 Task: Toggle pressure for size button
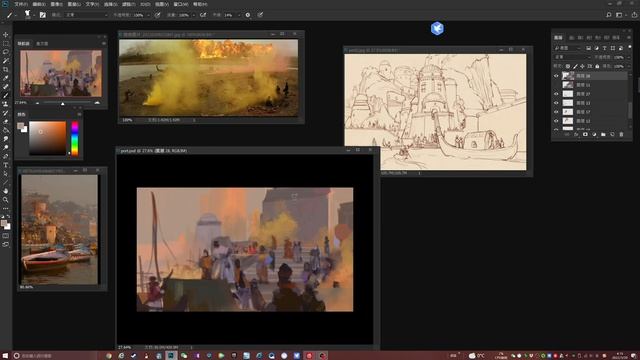click(260, 15)
